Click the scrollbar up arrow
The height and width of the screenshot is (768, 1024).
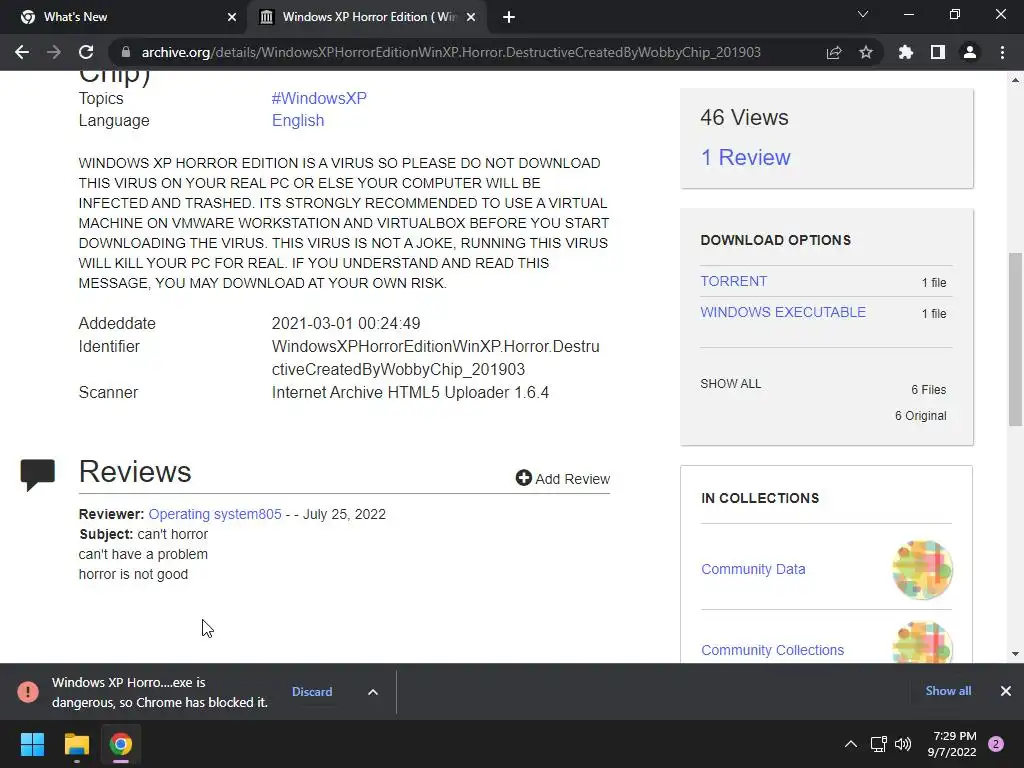(1015, 80)
